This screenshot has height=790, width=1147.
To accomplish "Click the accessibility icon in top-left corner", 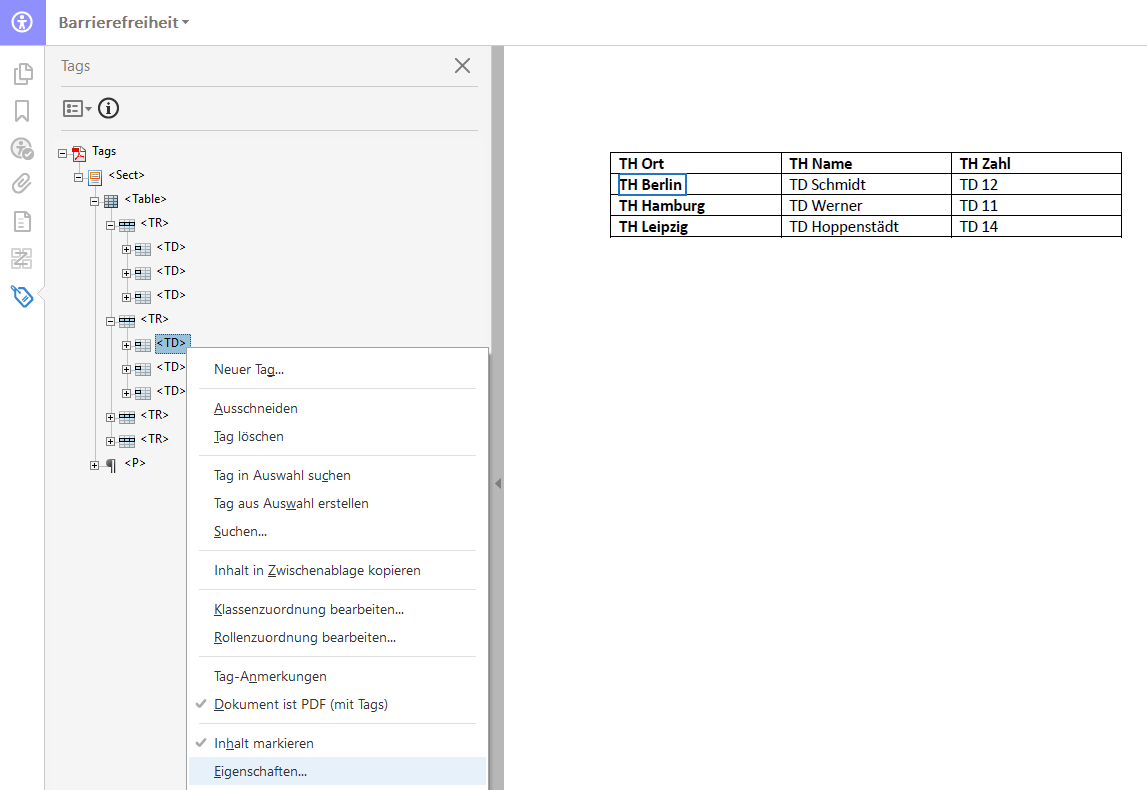I will [x=22, y=22].
